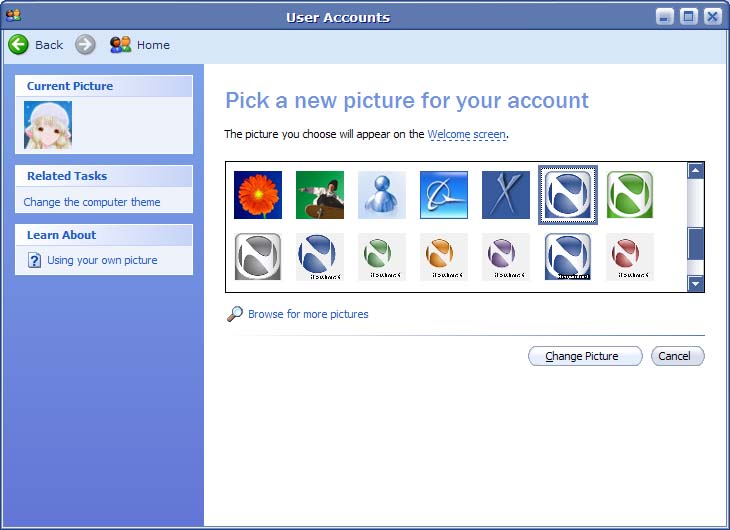
Task: Select the blue orbit swoosh picture
Action: [444, 195]
